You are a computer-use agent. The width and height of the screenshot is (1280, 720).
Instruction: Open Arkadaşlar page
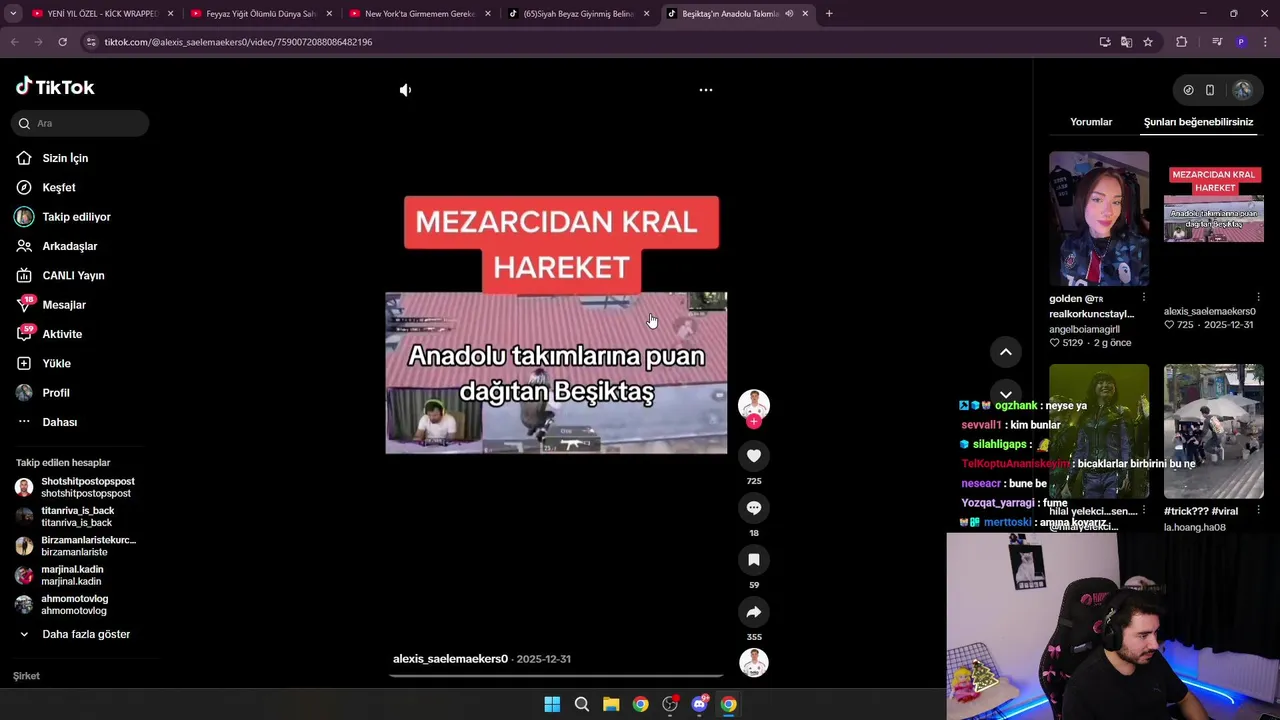click(x=69, y=246)
